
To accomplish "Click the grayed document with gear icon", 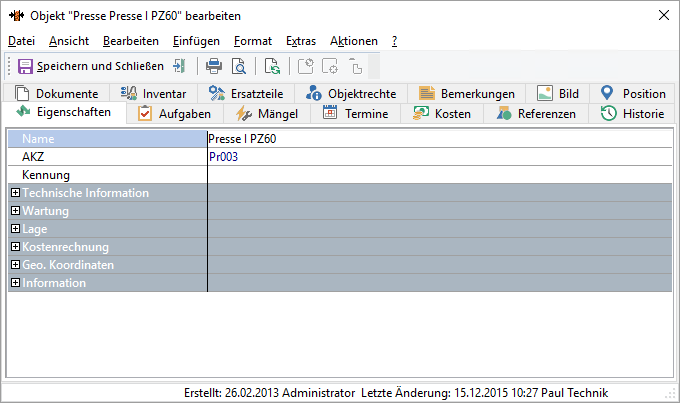I will point(330,66).
